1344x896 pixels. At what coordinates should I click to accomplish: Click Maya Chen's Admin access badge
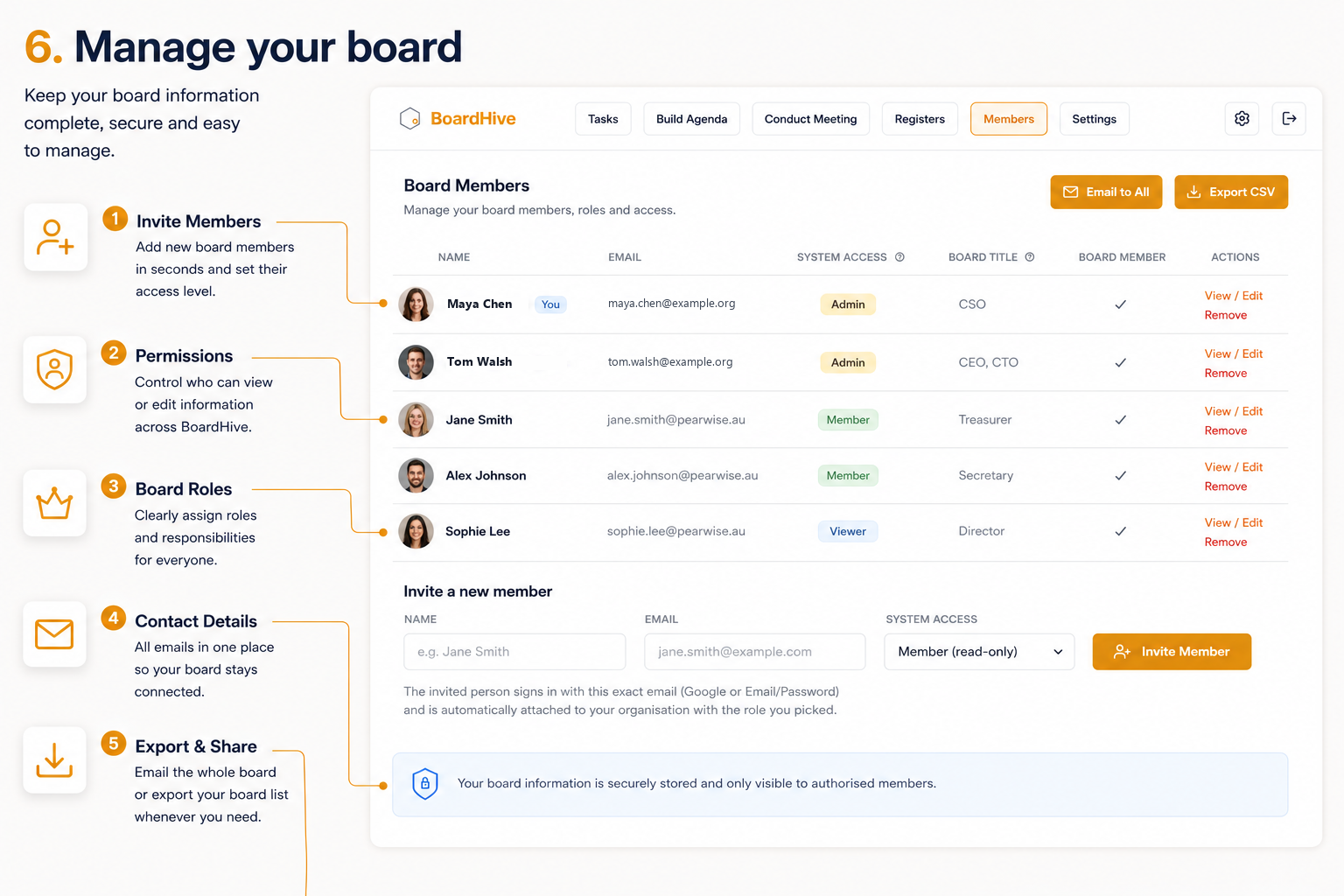[x=848, y=304]
